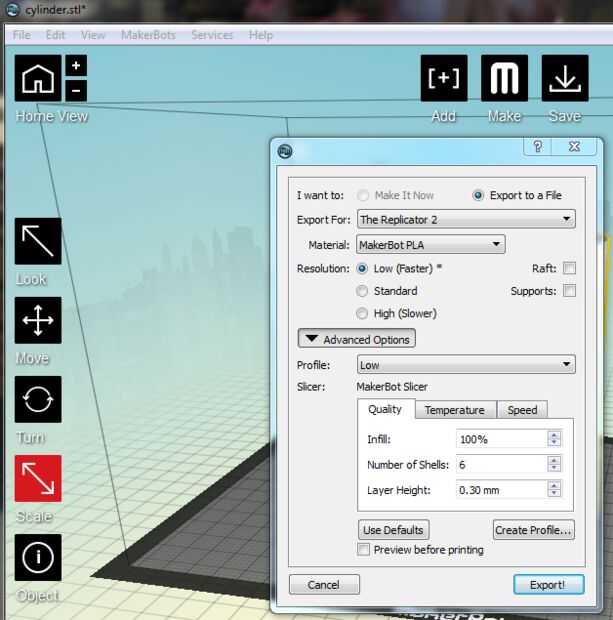Click the Infill value field
613x620 pixels.
pos(502,439)
